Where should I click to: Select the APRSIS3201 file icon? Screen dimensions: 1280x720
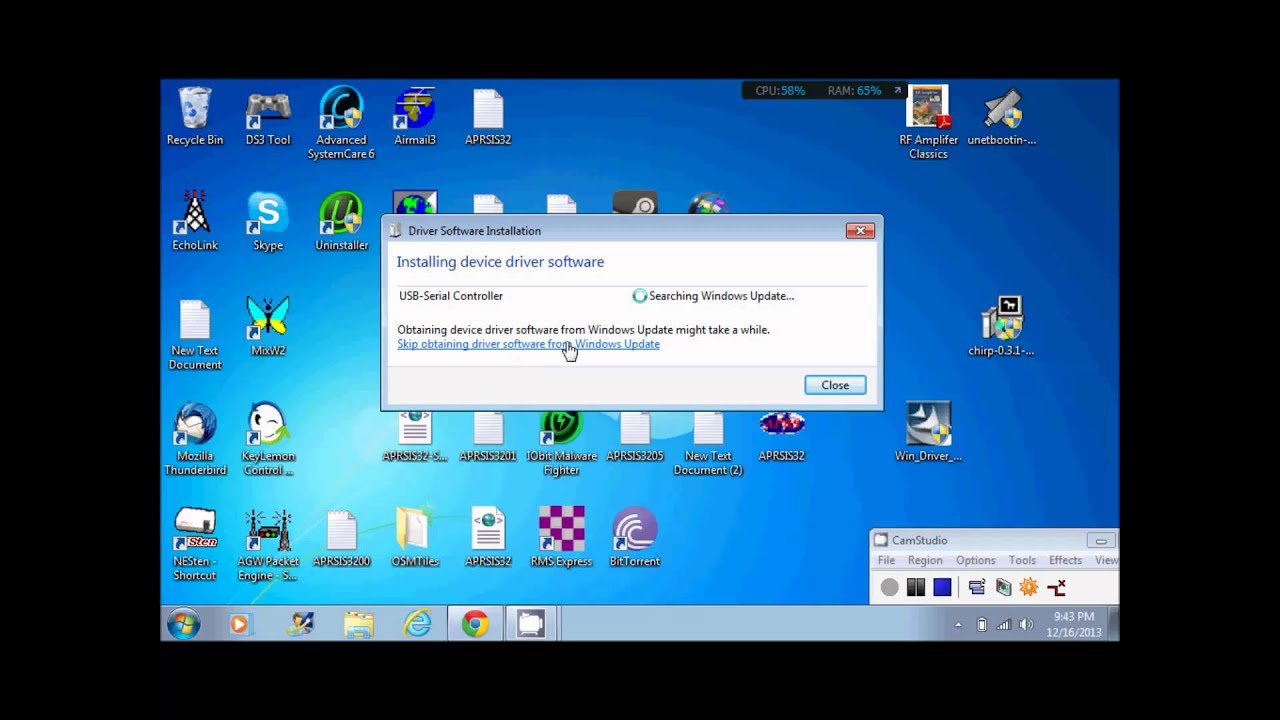pyautogui.click(x=488, y=437)
